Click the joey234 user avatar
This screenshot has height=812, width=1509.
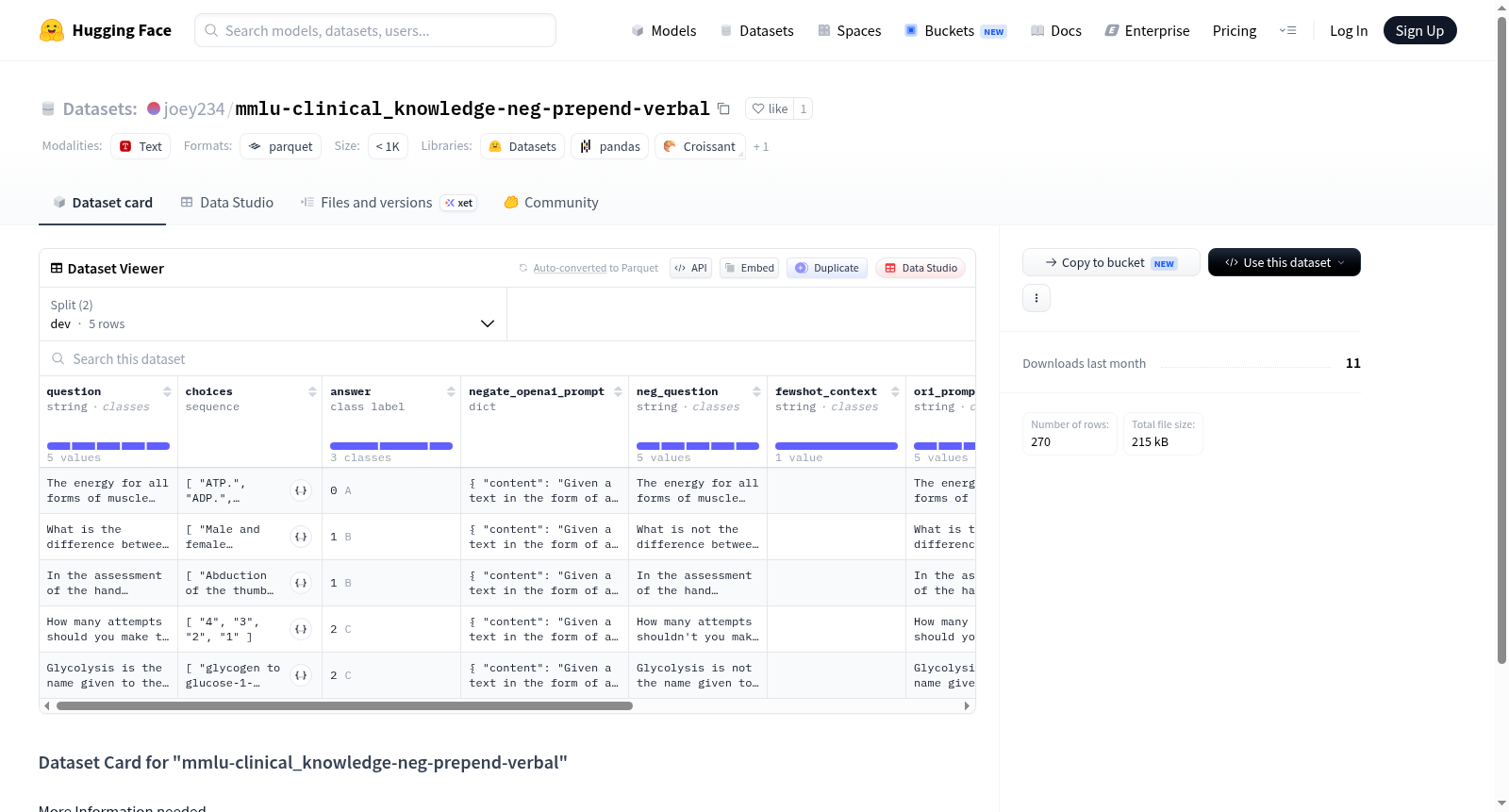(x=154, y=108)
